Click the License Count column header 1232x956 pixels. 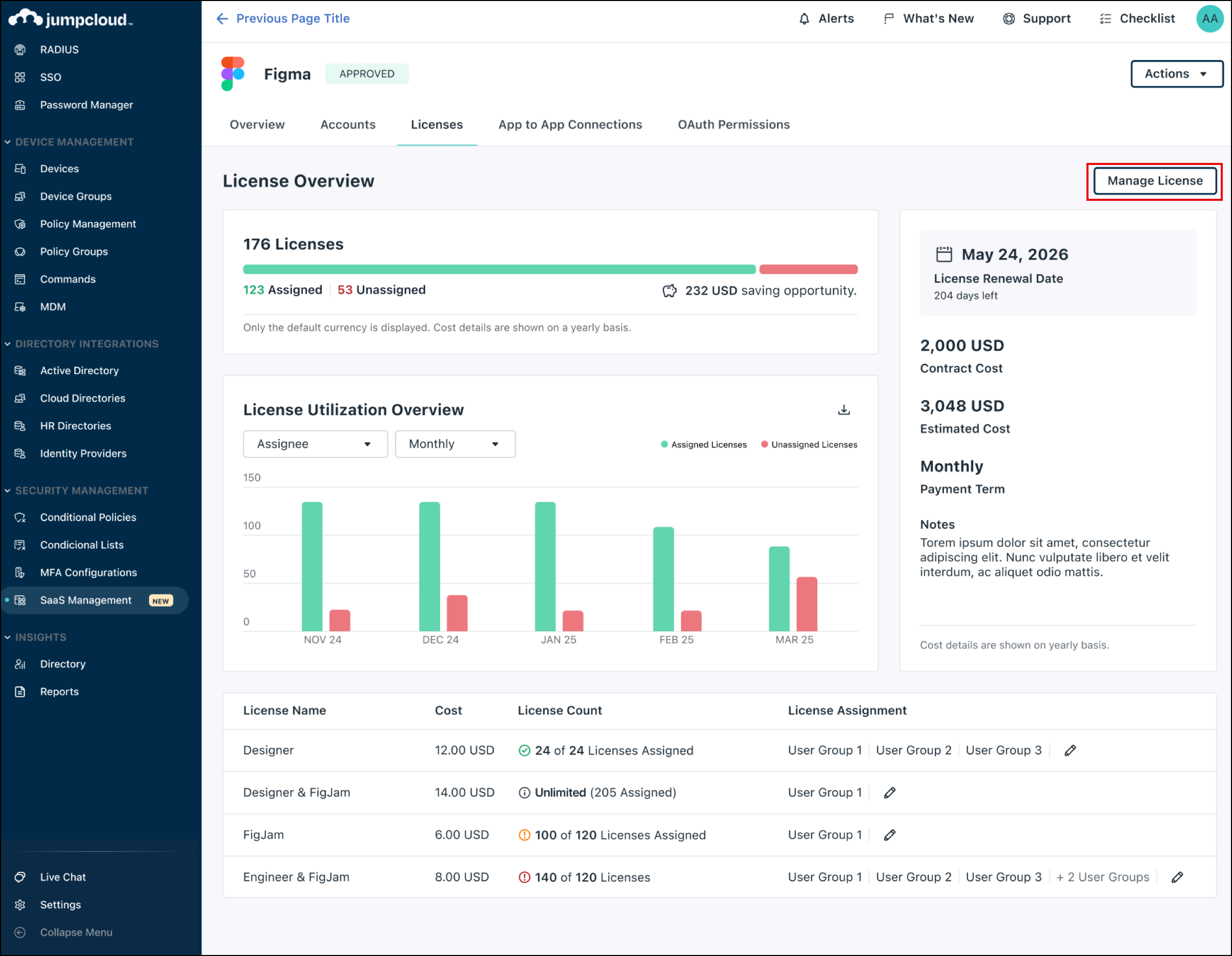click(x=560, y=711)
